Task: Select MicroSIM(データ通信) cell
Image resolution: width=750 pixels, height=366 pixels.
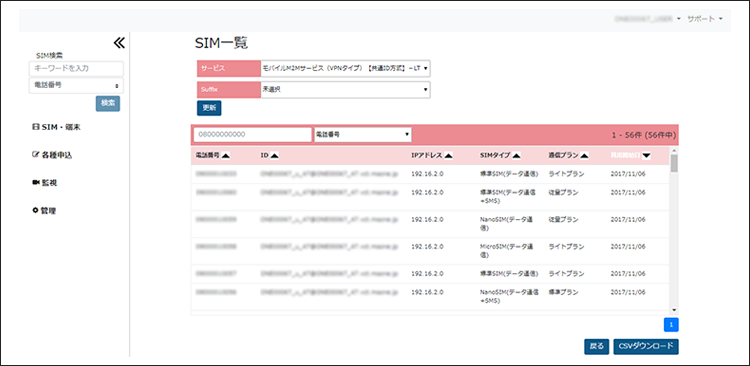Action: (x=507, y=251)
